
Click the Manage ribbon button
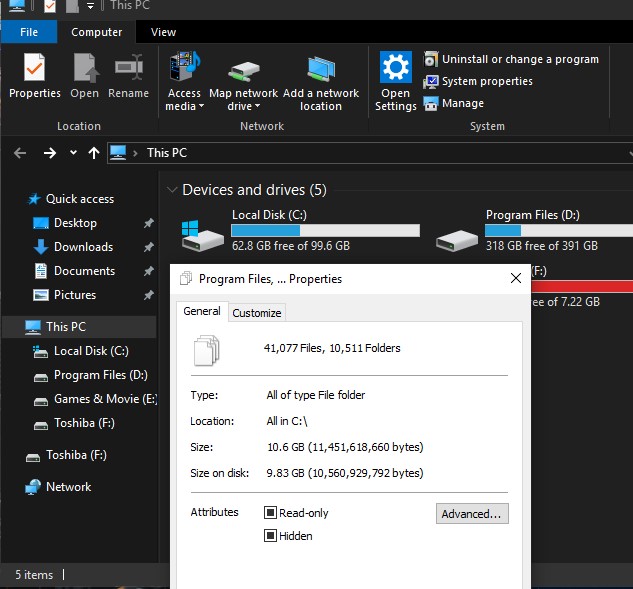(453, 103)
